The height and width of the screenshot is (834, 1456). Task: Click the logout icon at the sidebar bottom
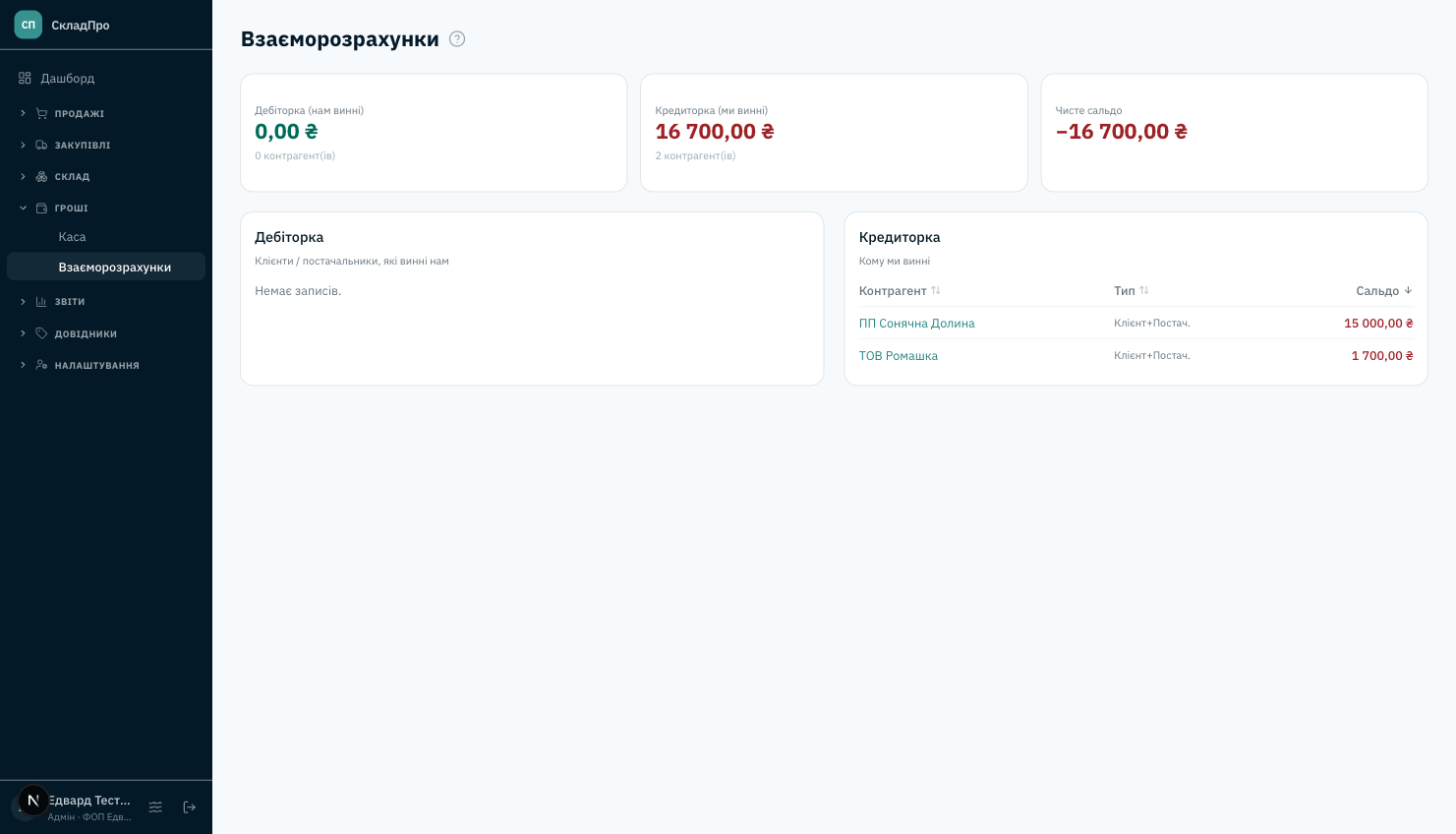pos(190,807)
